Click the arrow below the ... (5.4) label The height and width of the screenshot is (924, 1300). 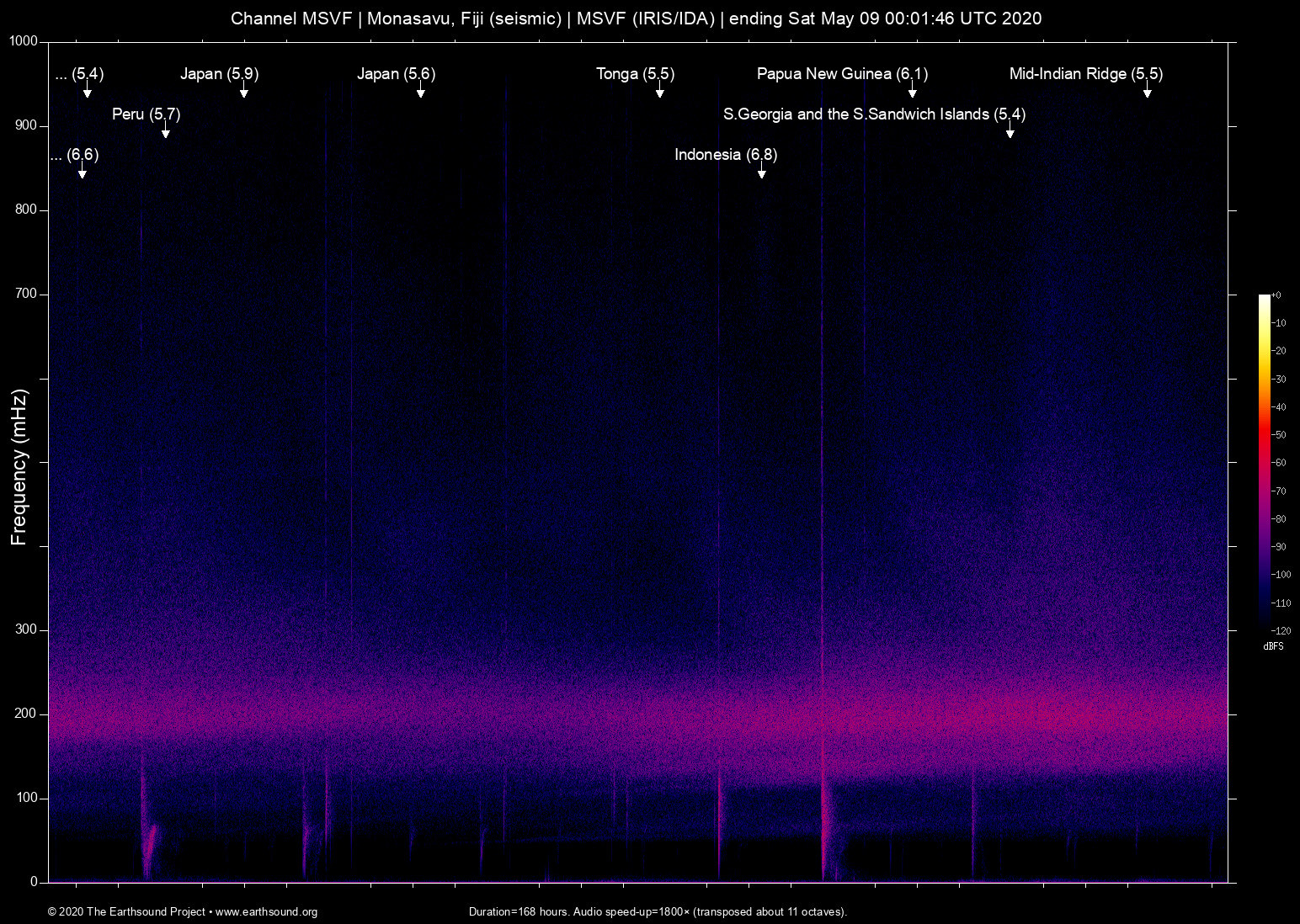(x=87, y=93)
